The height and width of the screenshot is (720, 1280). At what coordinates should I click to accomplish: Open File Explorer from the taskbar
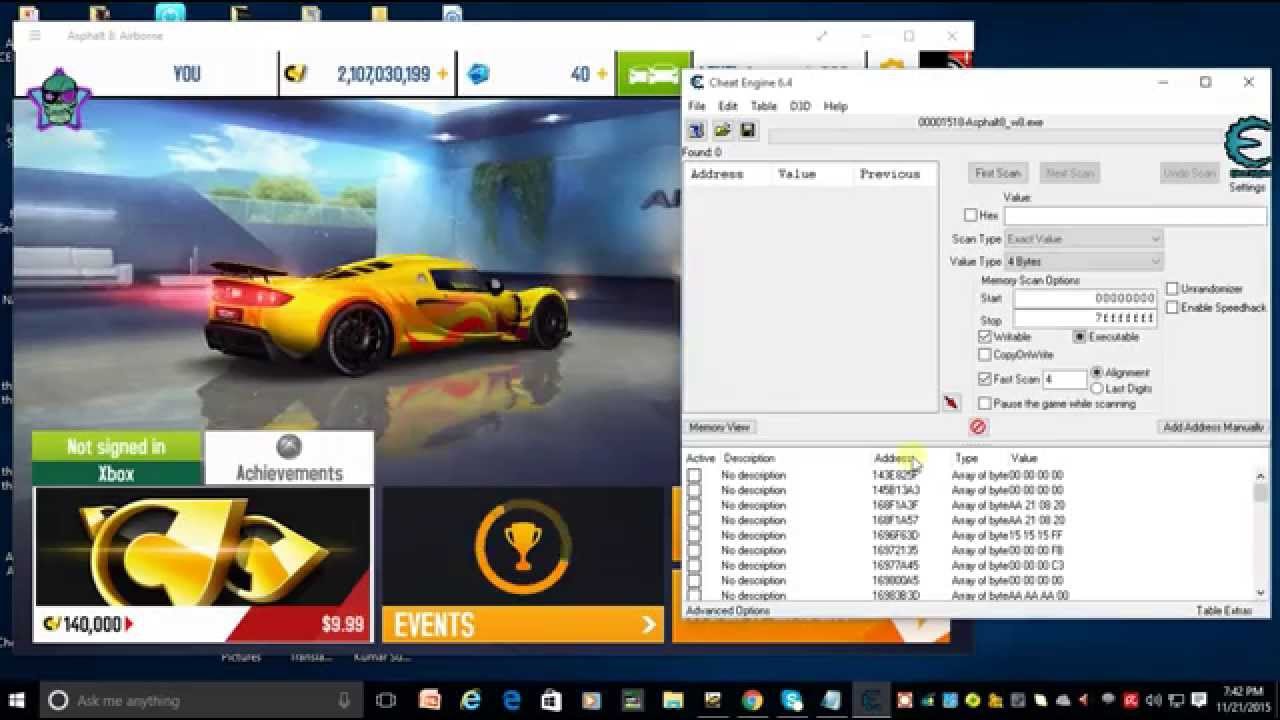coord(672,701)
